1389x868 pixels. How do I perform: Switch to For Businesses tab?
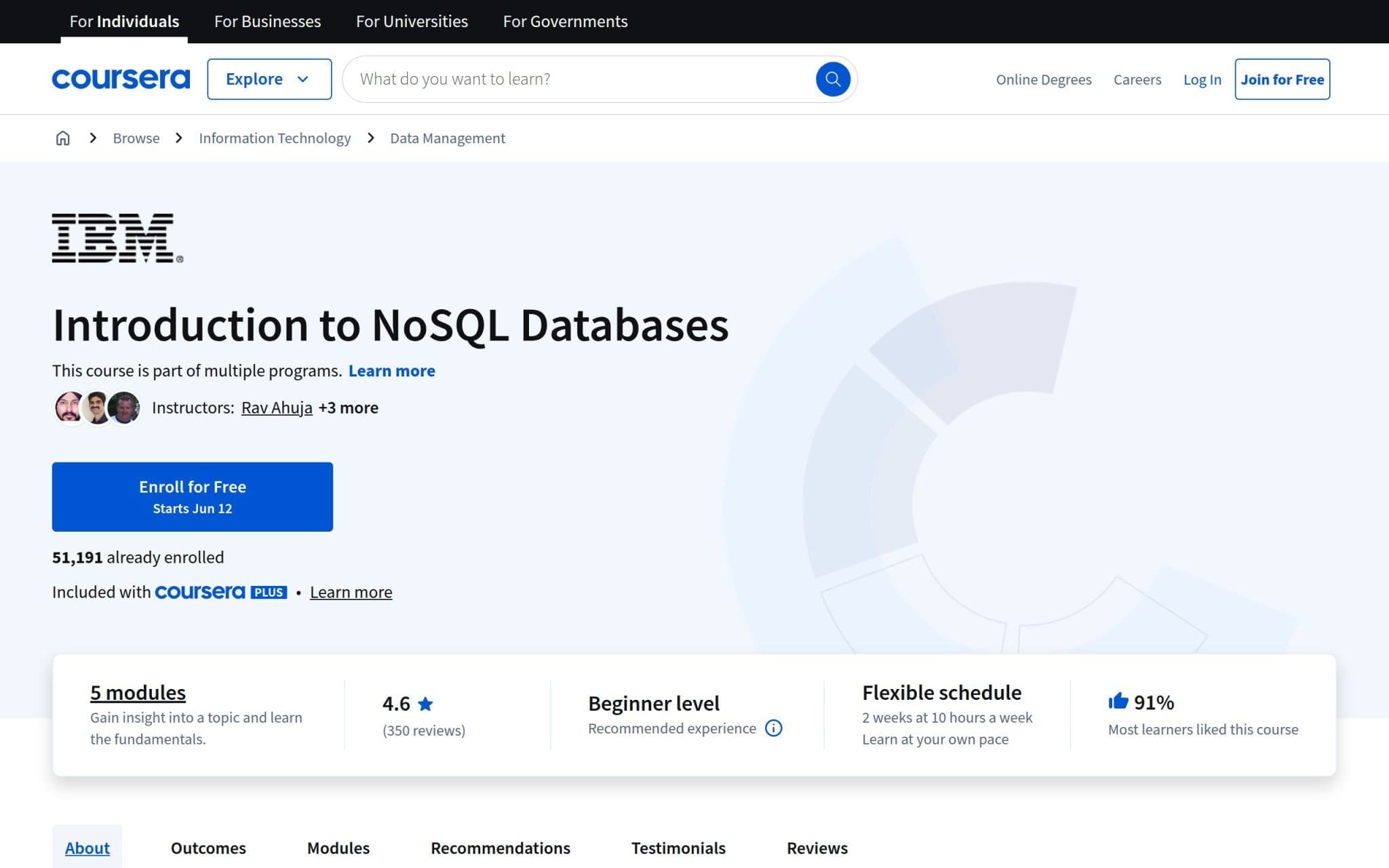[268, 22]
